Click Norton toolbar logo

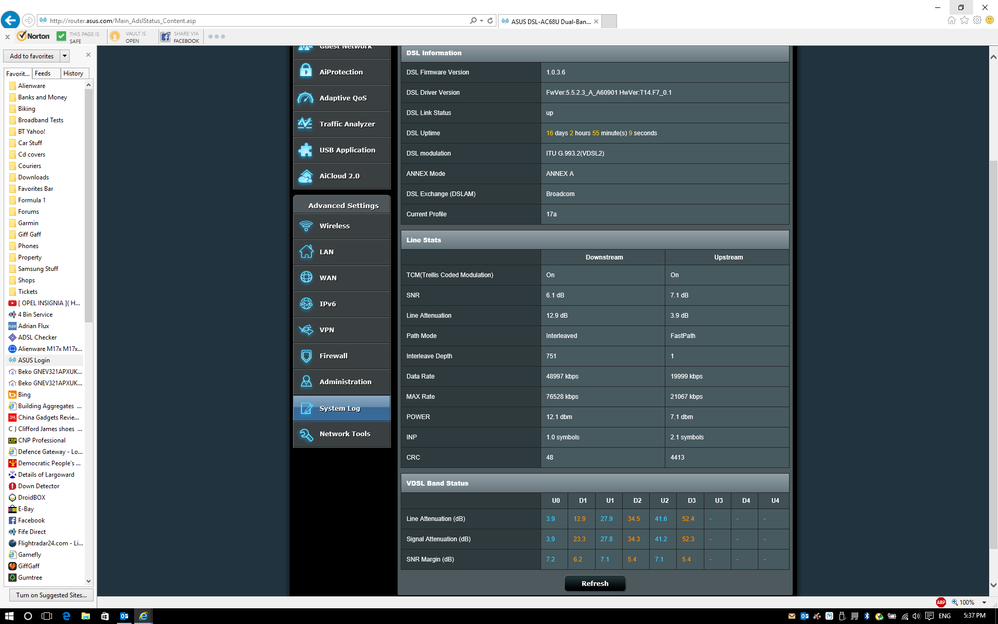(x=33, y=36)
